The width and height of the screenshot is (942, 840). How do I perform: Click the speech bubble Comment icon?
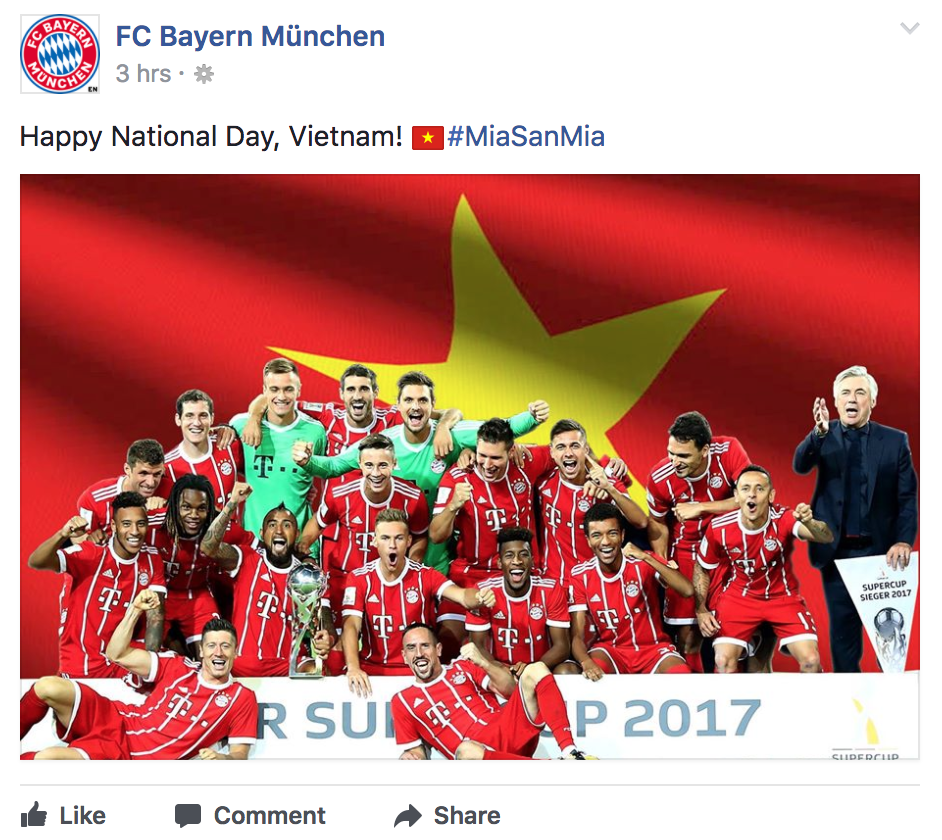click(187, 816)
